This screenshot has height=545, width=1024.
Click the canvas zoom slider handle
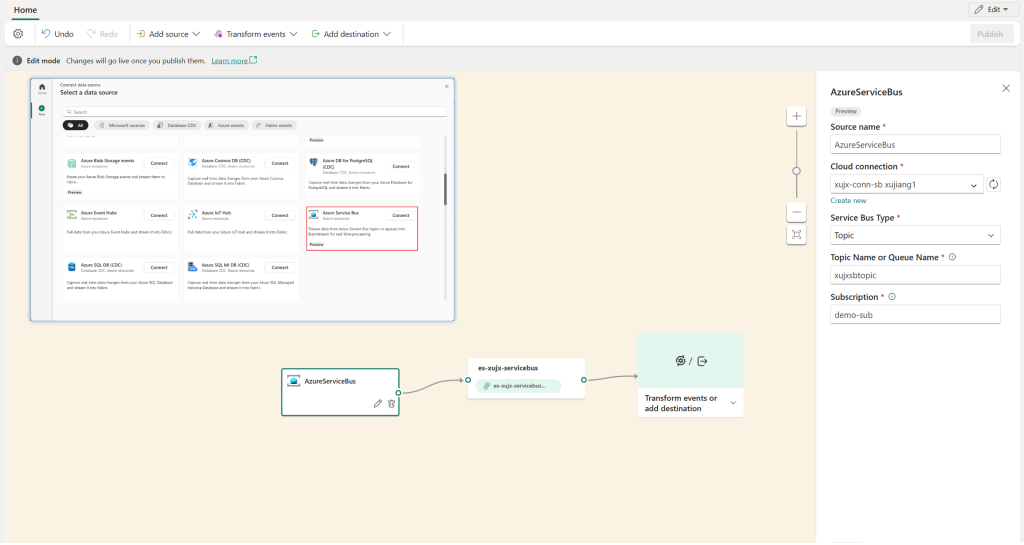796,171
